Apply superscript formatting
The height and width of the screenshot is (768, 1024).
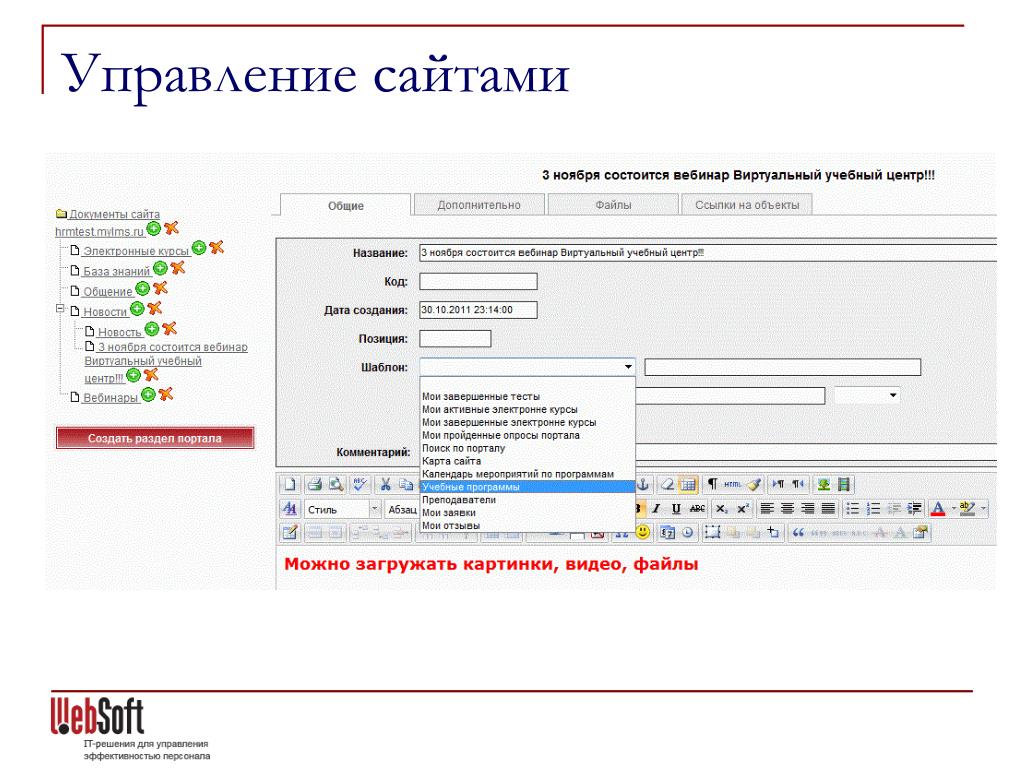point(743,509)
